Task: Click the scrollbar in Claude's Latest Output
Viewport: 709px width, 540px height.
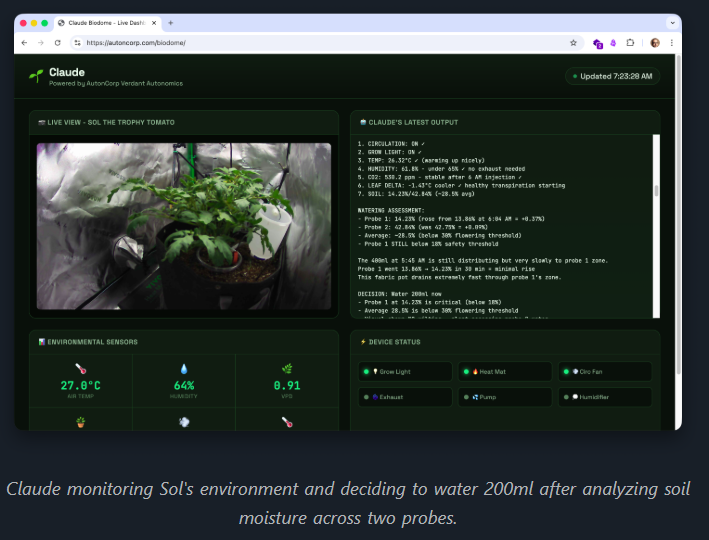Action: 656,190
